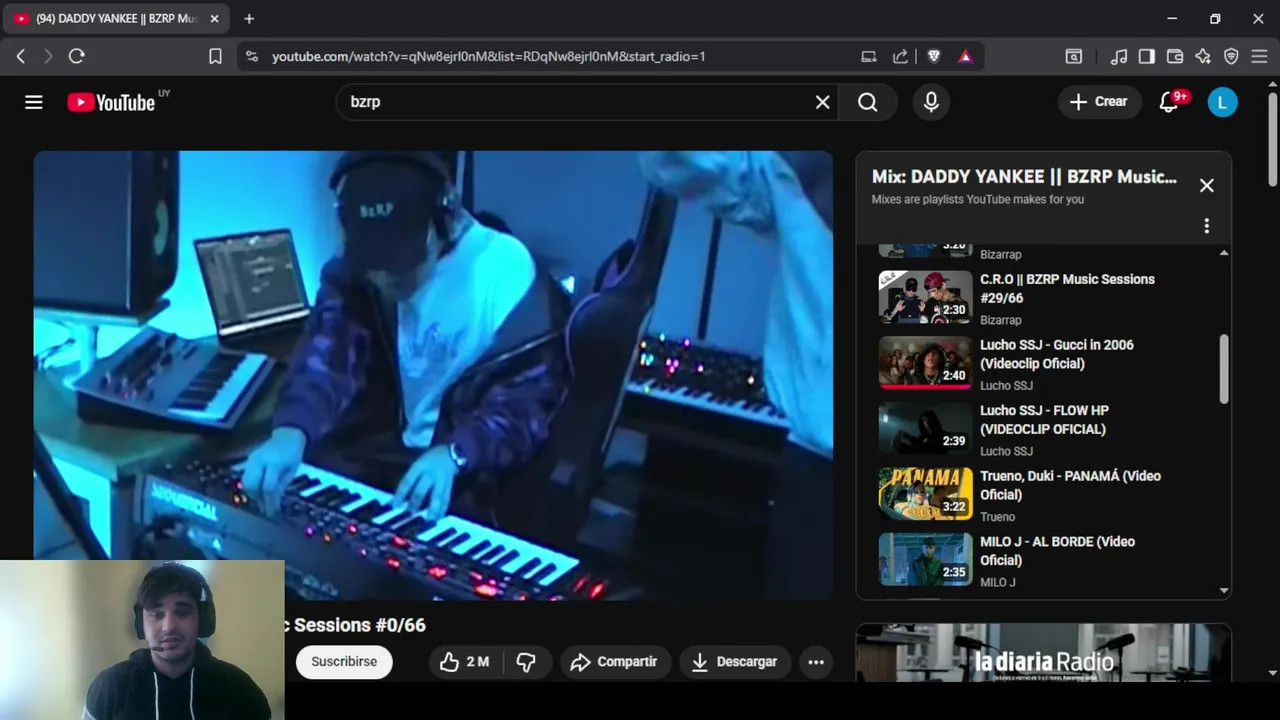Click Trueno channel name
The image size is (1280, 720).
997,517
